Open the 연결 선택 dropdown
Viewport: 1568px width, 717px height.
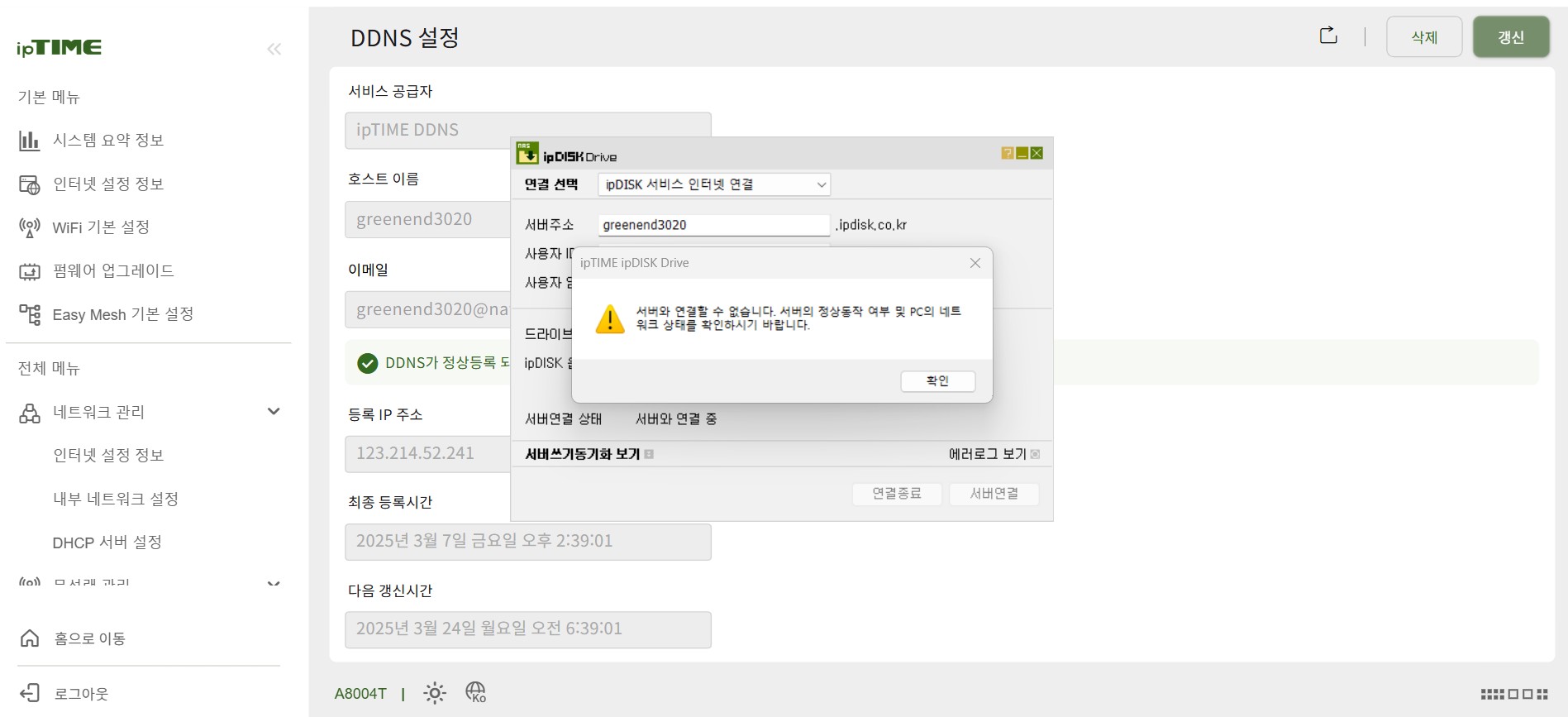pyautogui.click(x=714, y=184)
